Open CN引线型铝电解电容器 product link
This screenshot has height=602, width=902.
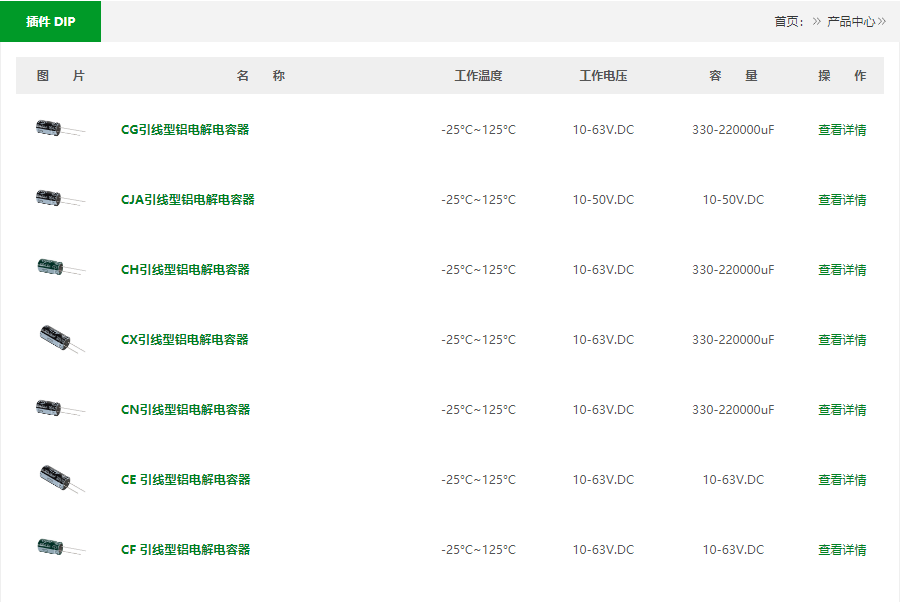185,410
